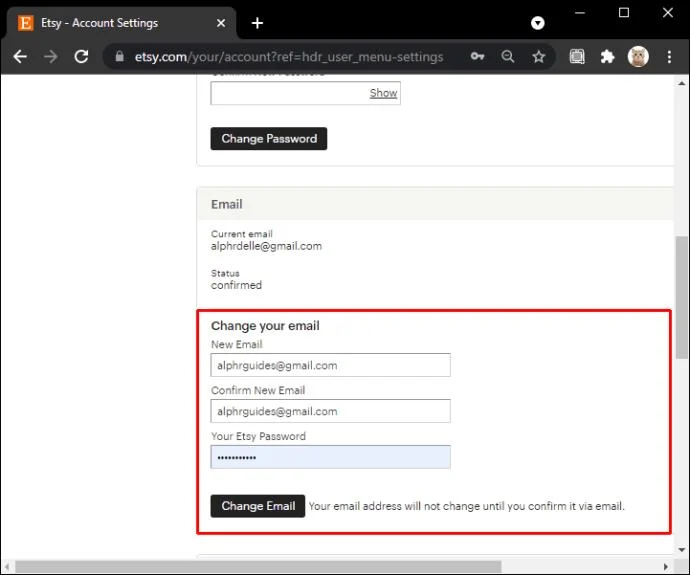Go back using the browser back arrow
This screenshot has height=575, width=690.
[x=20, y=57]
